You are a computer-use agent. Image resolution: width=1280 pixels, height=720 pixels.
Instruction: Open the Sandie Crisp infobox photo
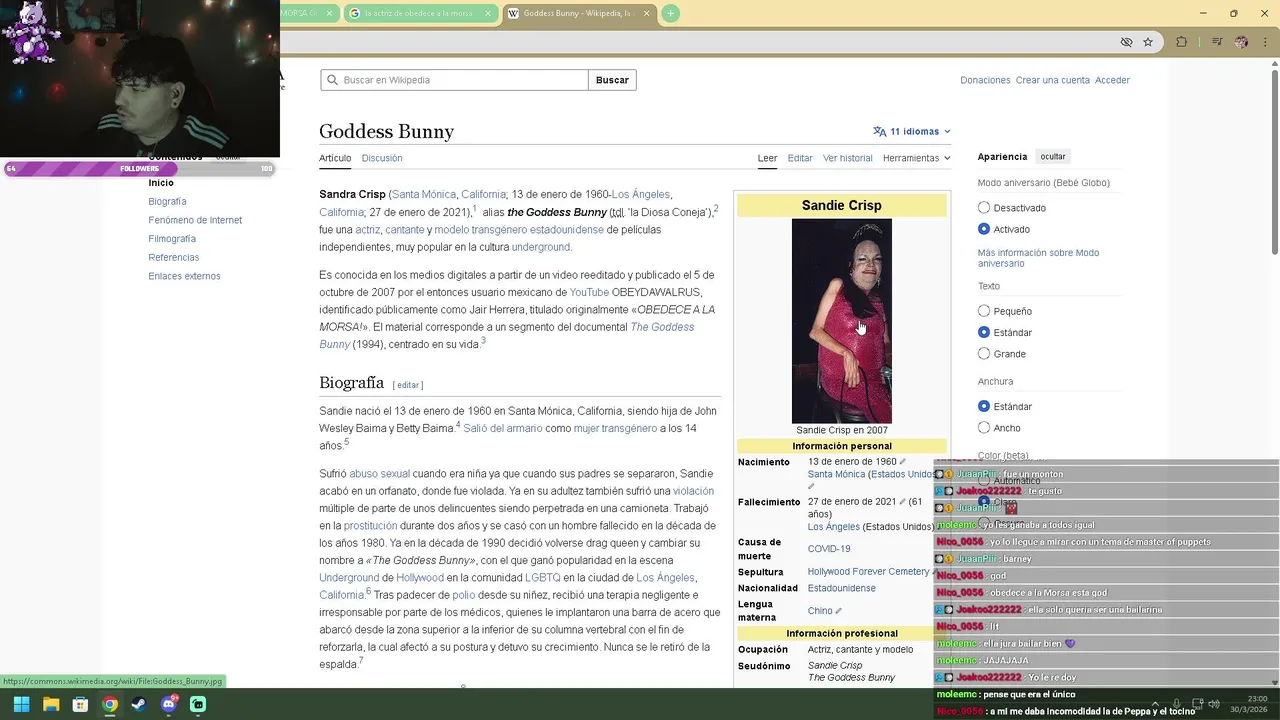(x=842, y=321)
